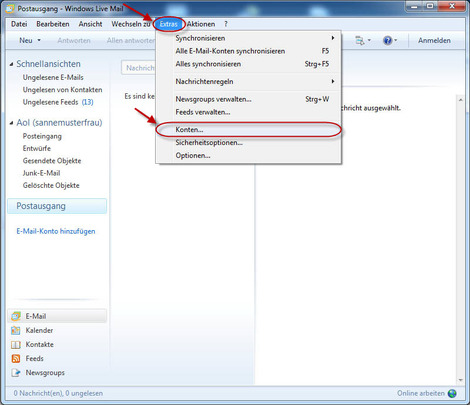The width and height of the screenshot is (470, 405).
Task: Click Online arbeiten in status bar
Action: pyautogui.click(x=421, y=393)
